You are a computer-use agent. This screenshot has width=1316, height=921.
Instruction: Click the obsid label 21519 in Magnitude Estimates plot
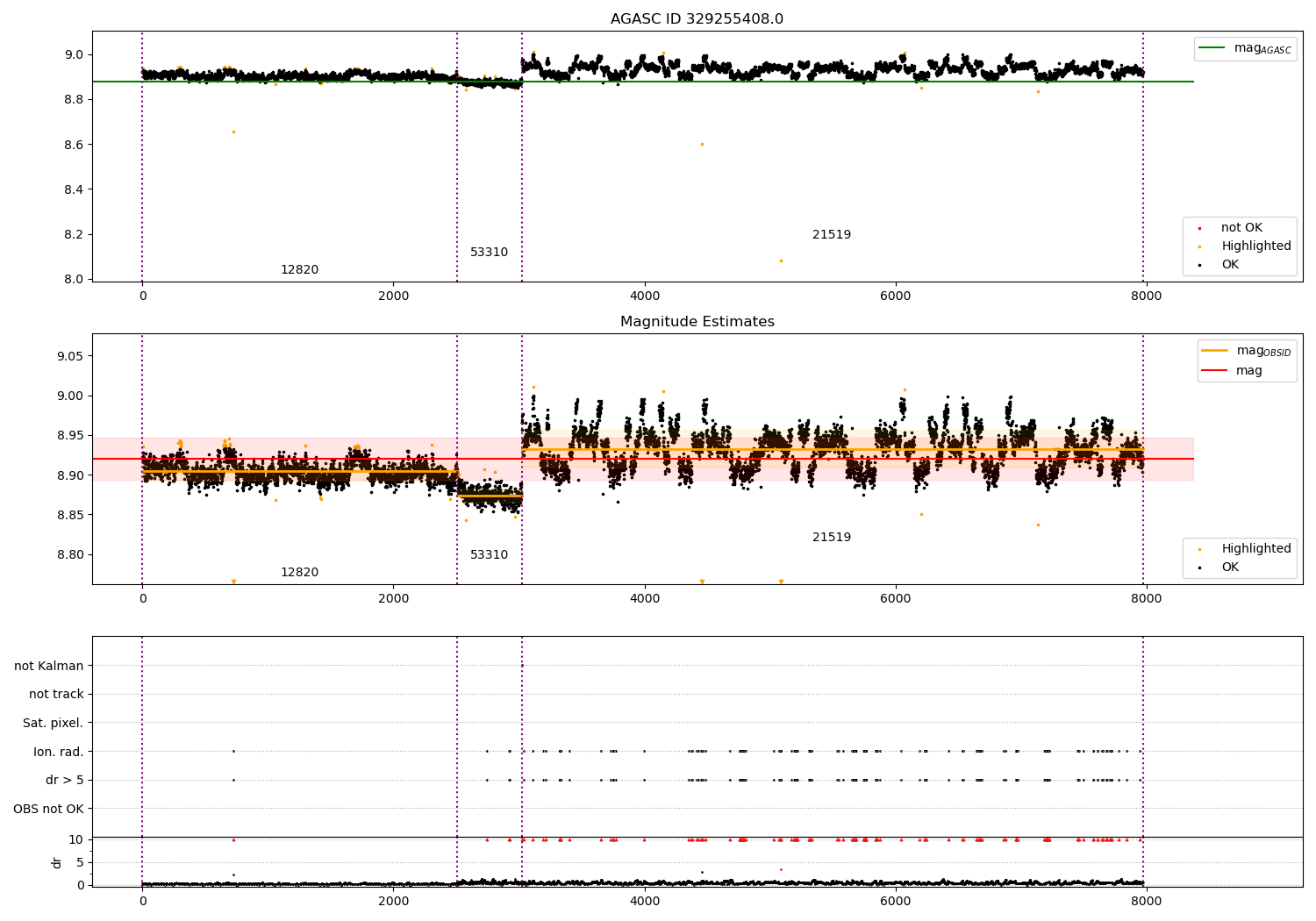(832, 538)
